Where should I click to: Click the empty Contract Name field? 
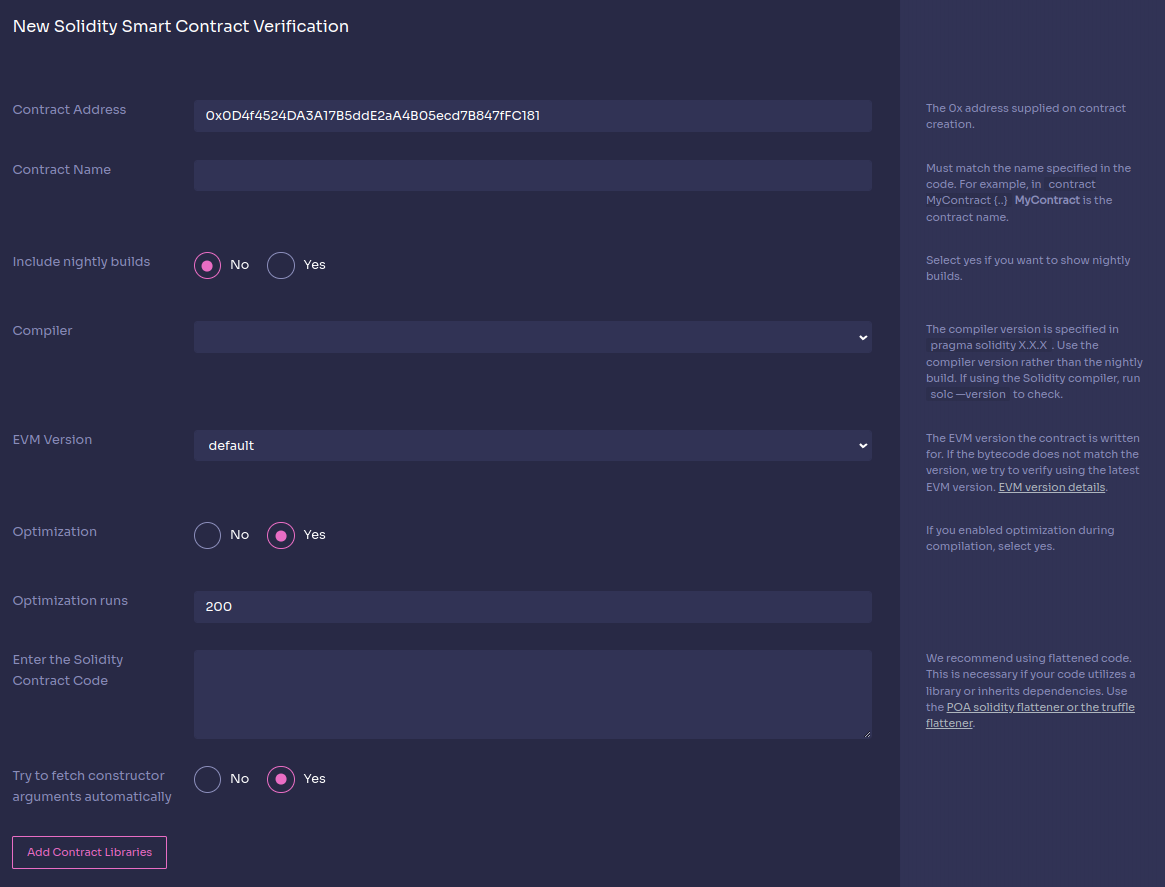tap(532, 175)
